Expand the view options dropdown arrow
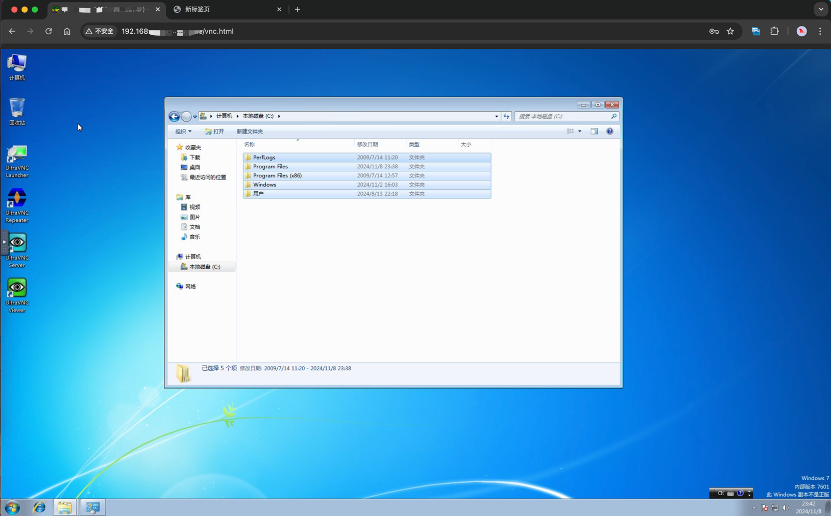The width and height of the screenshot is (832, 516). (x=579, y=131)
